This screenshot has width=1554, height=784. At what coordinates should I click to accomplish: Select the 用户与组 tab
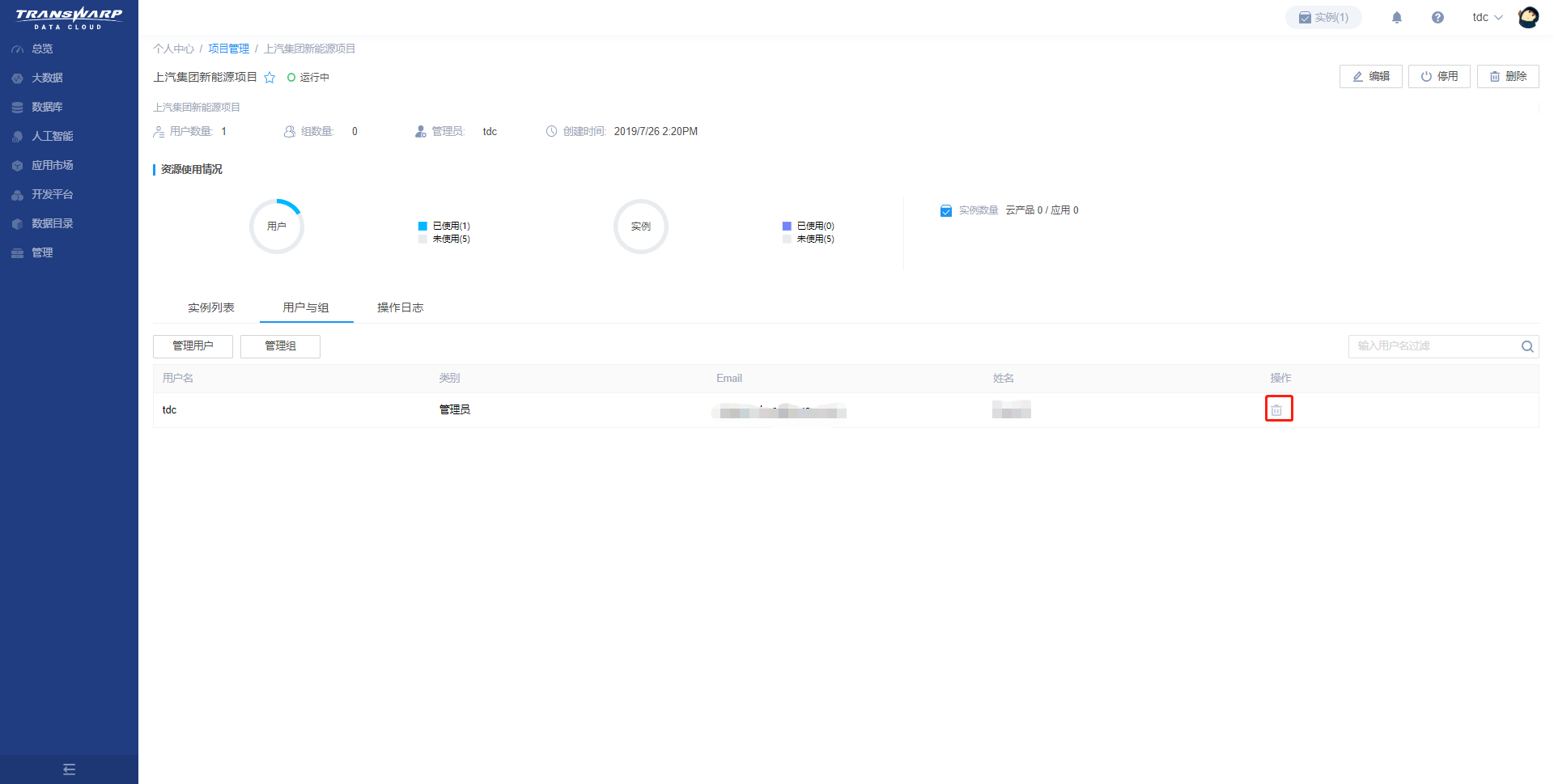click(x=306, y=307)
